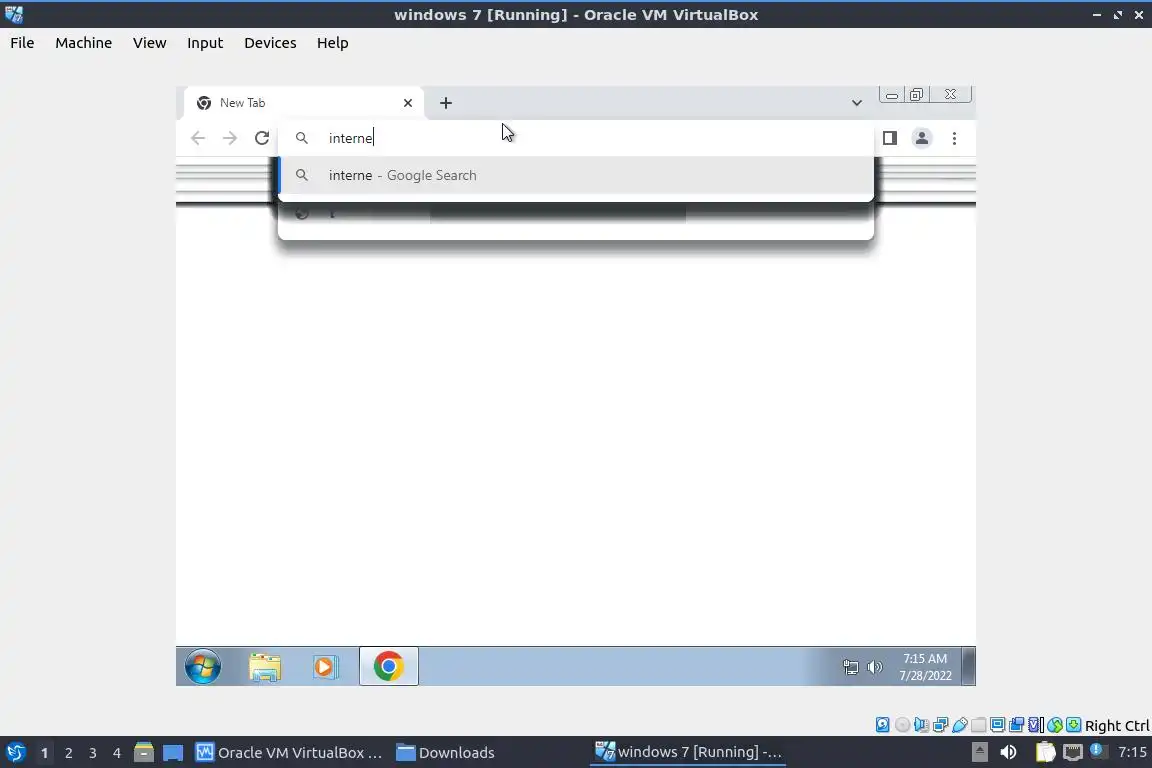Open host desktop application menu bird icon

[15, 753]
